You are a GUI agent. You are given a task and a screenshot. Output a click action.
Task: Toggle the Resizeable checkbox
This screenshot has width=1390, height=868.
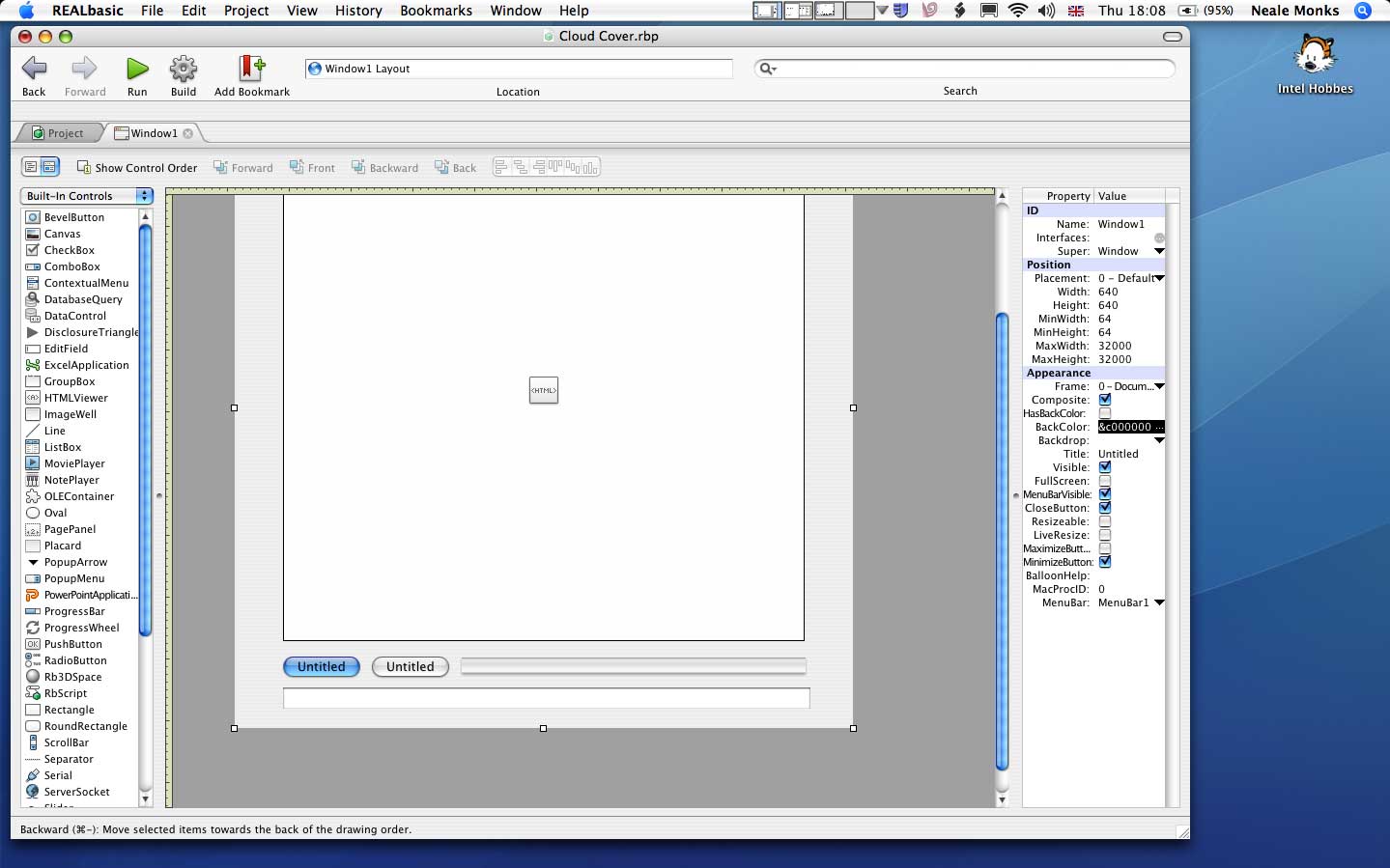pos(1105,521)
